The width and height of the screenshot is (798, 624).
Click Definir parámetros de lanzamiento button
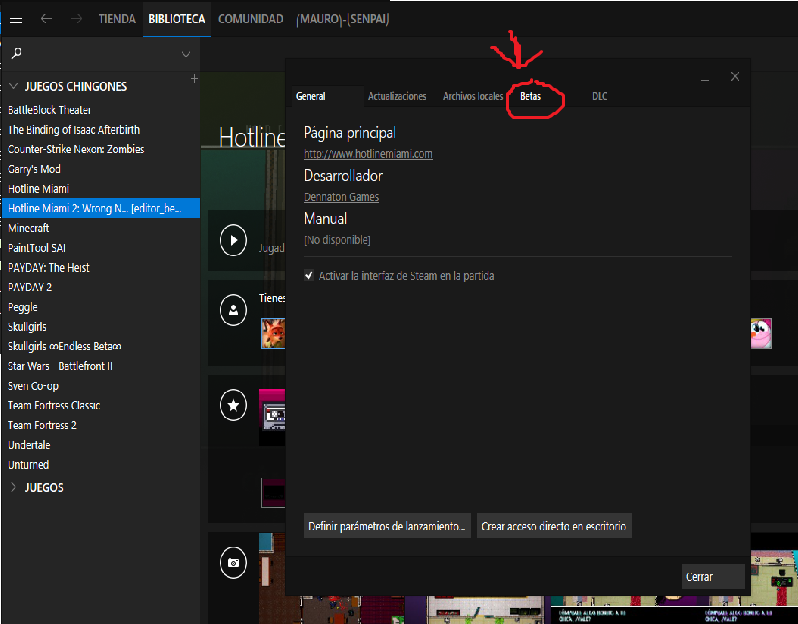[387, 526]
